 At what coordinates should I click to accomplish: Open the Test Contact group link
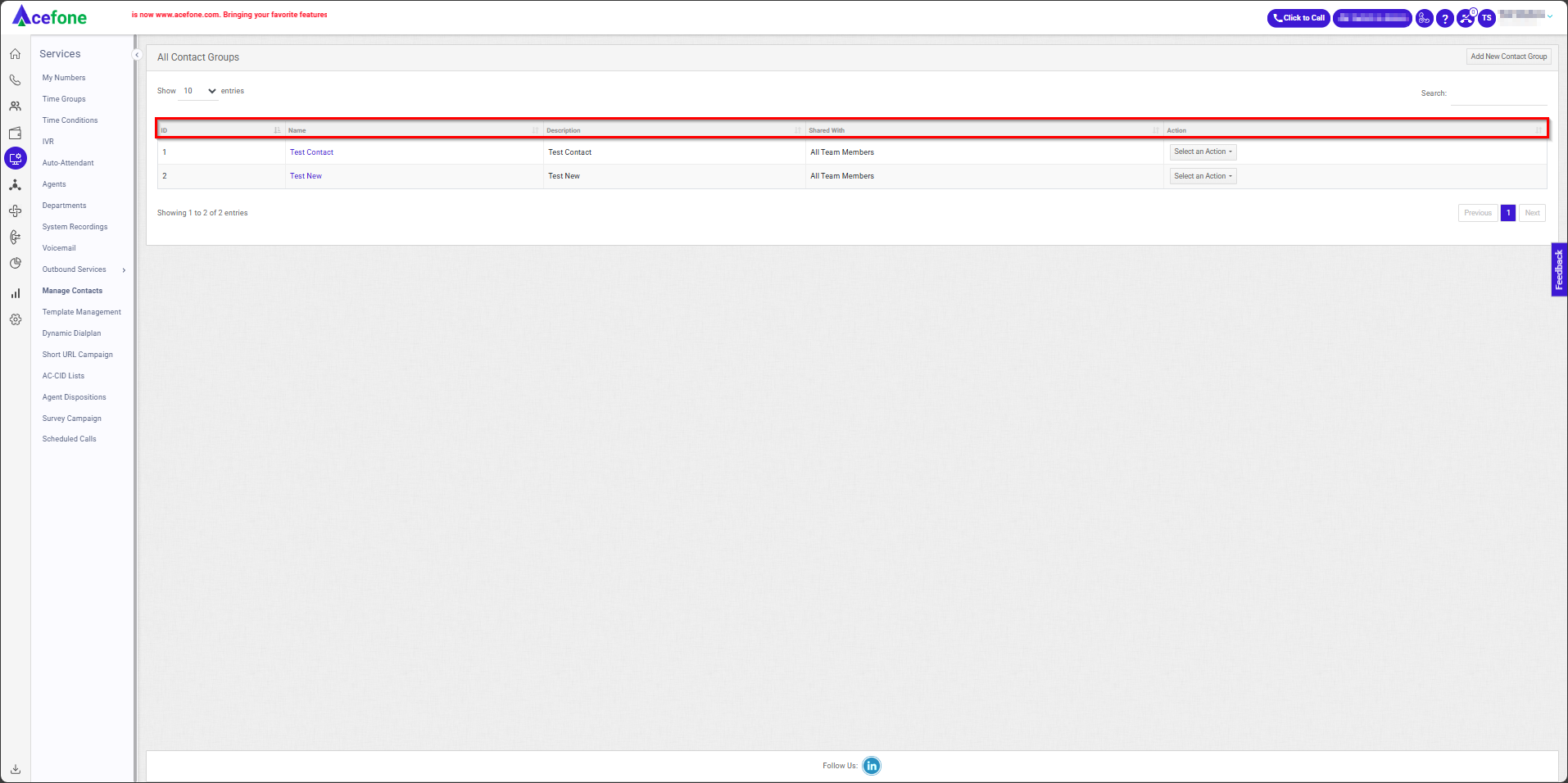tap(311, 152)
